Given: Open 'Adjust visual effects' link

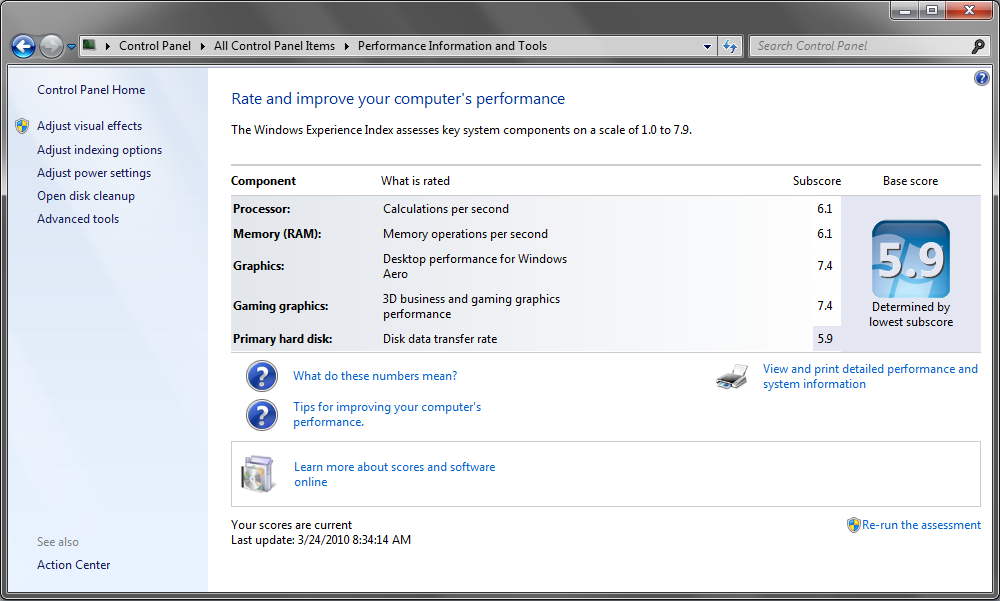Looking at the screenshot, I should coord(89,126).
